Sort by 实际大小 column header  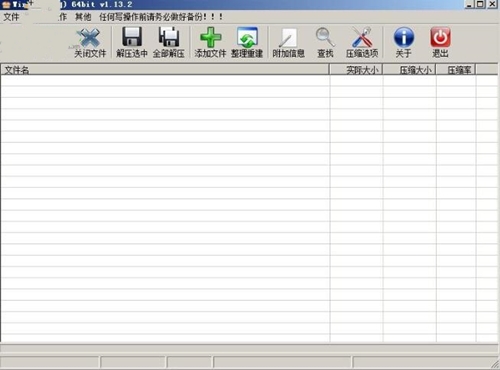tap(356, 70)
